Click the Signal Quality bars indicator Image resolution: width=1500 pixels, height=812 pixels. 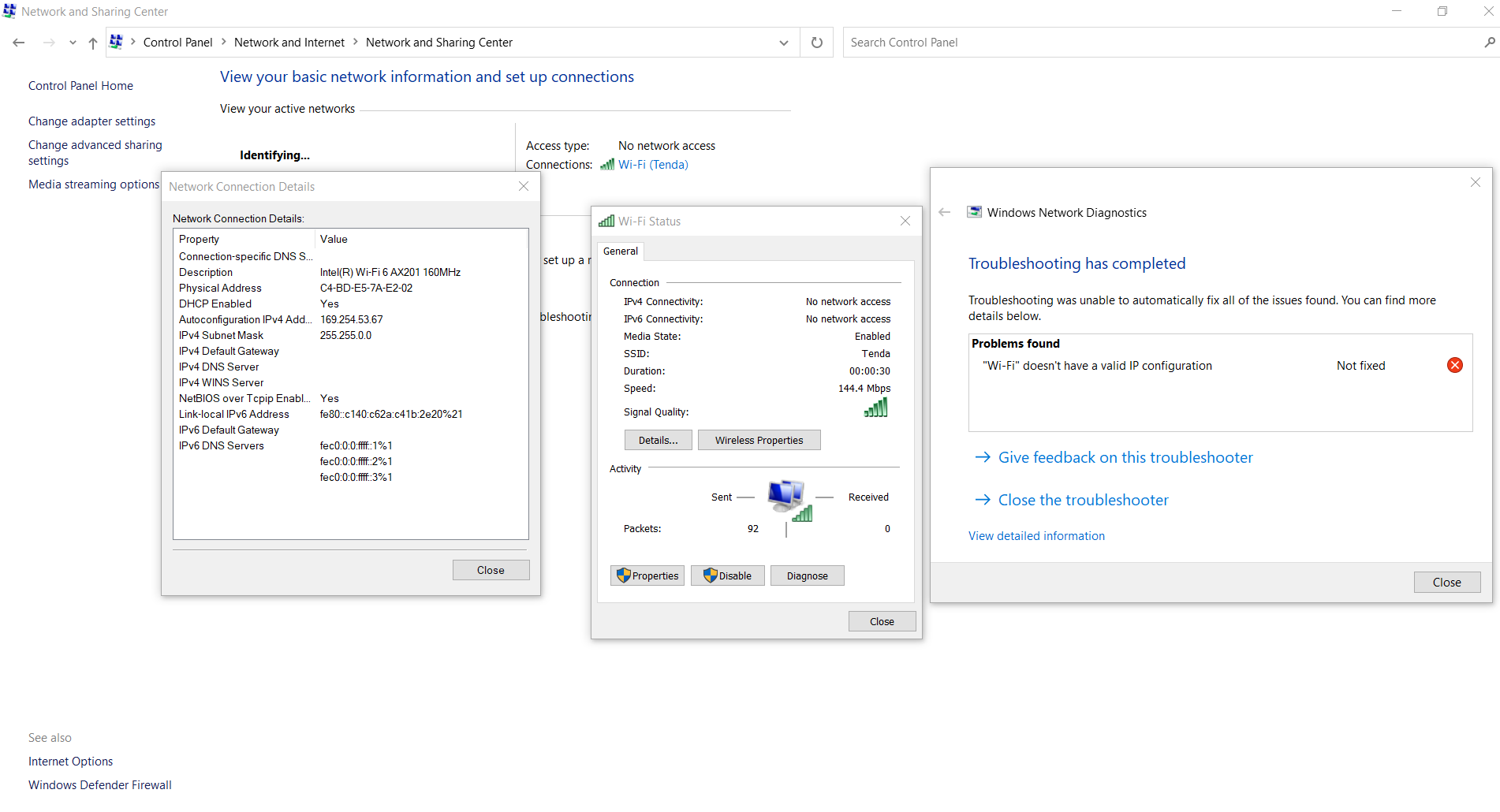tap(875, 408)
